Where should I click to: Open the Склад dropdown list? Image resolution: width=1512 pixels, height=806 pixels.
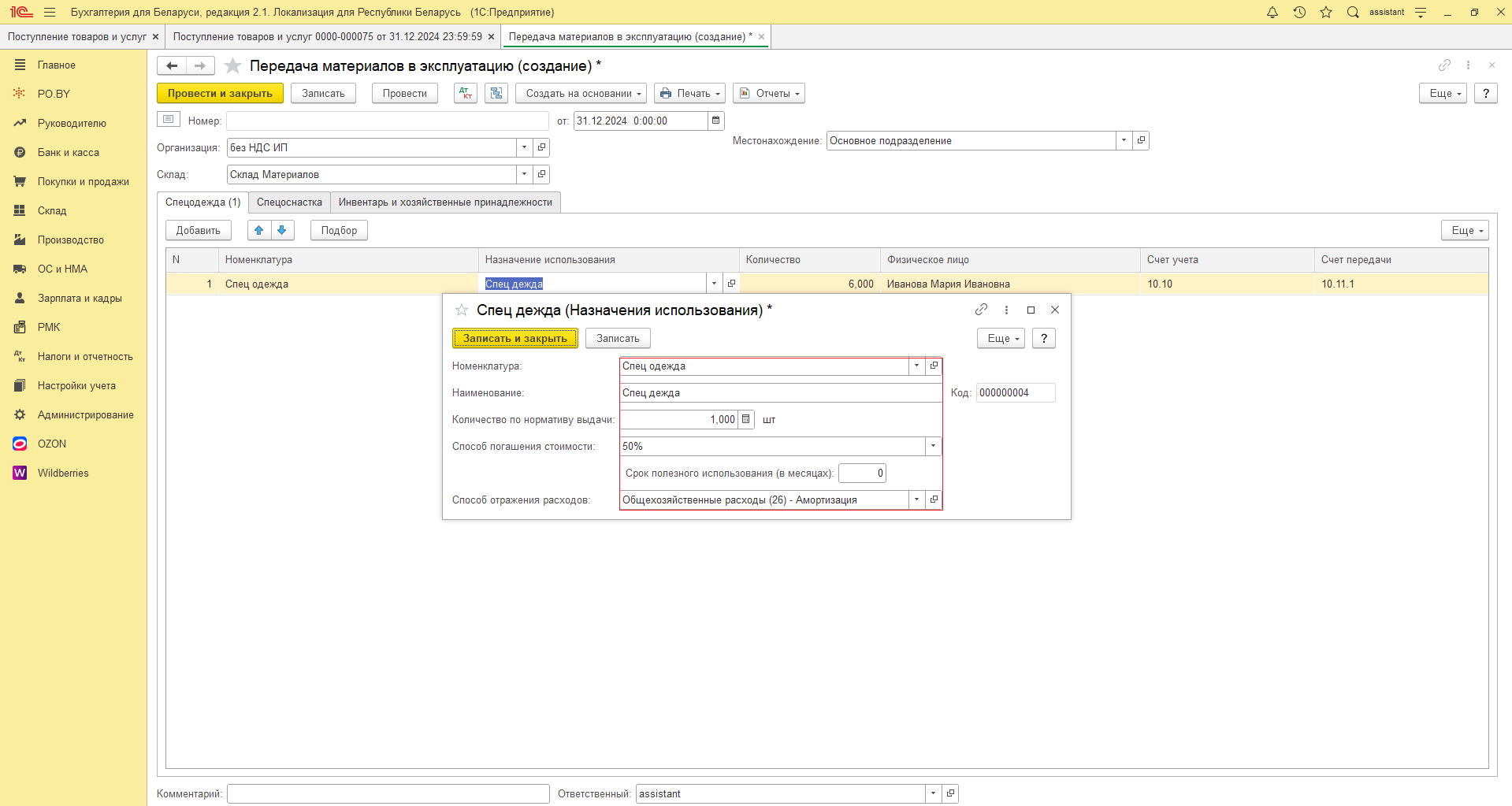[524, 174]
